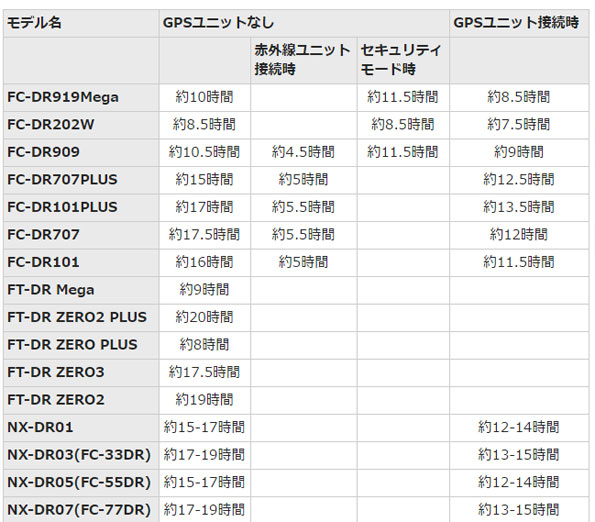Image resolution: width=595 pixels, height=522 pixels.
Task: Click the セキュリティモード時 sub-header
Action: [x=401, y=60]
